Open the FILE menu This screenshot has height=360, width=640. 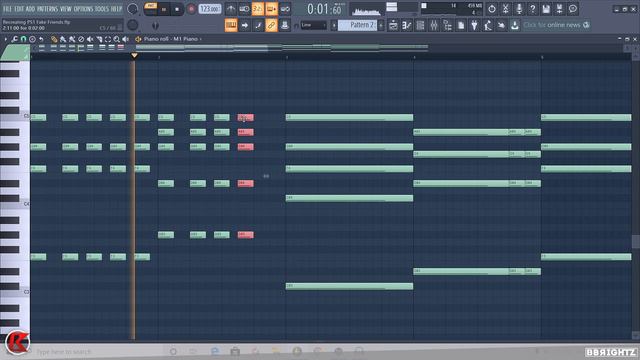7,9
